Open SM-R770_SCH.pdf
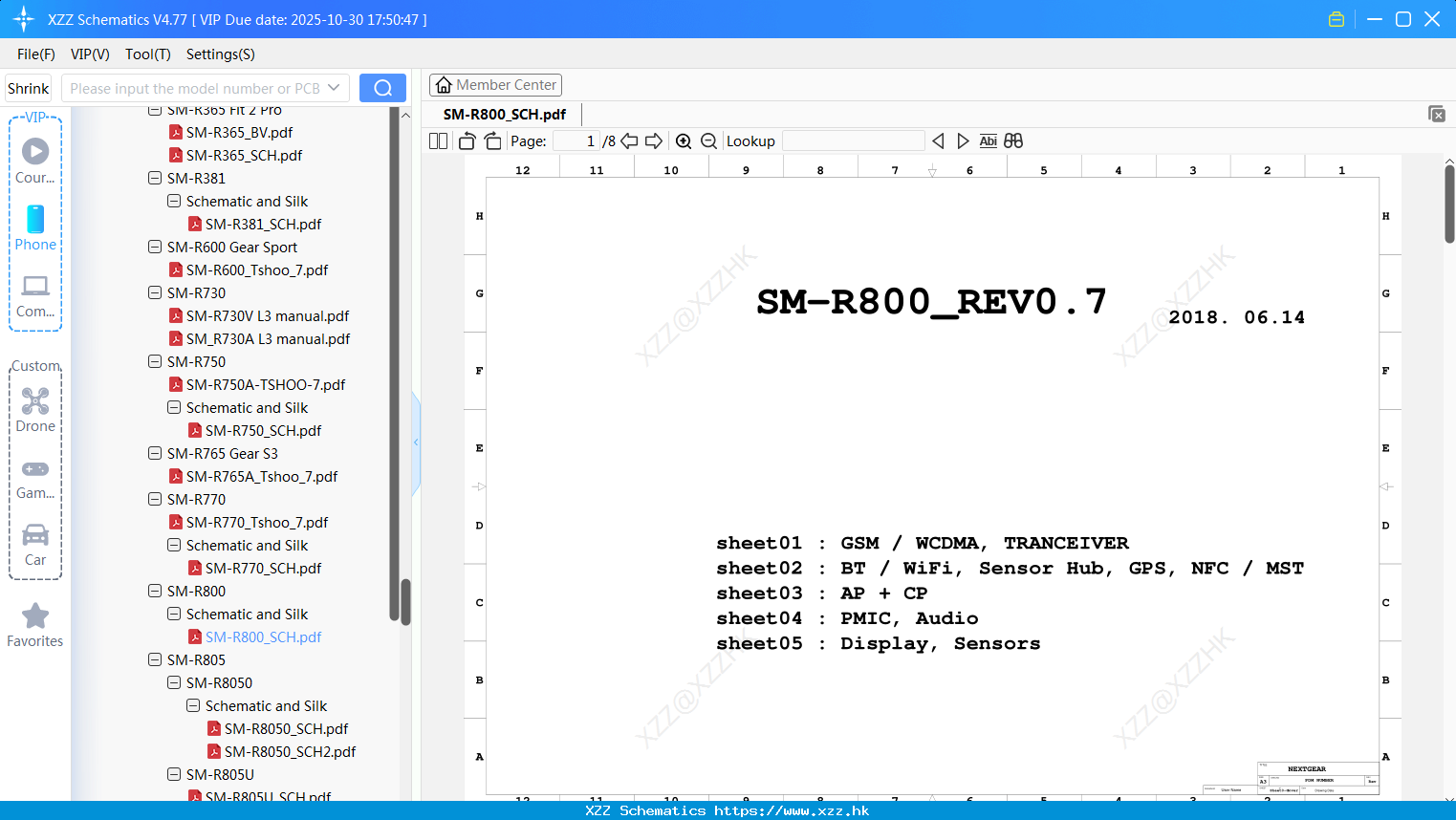The height and width of the screenshot is (820, 1456). click(x=263, y=568)
